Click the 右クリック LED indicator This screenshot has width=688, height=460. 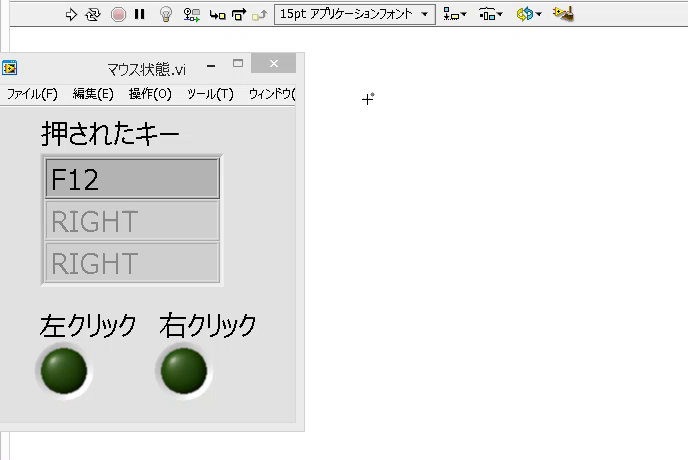184,371
